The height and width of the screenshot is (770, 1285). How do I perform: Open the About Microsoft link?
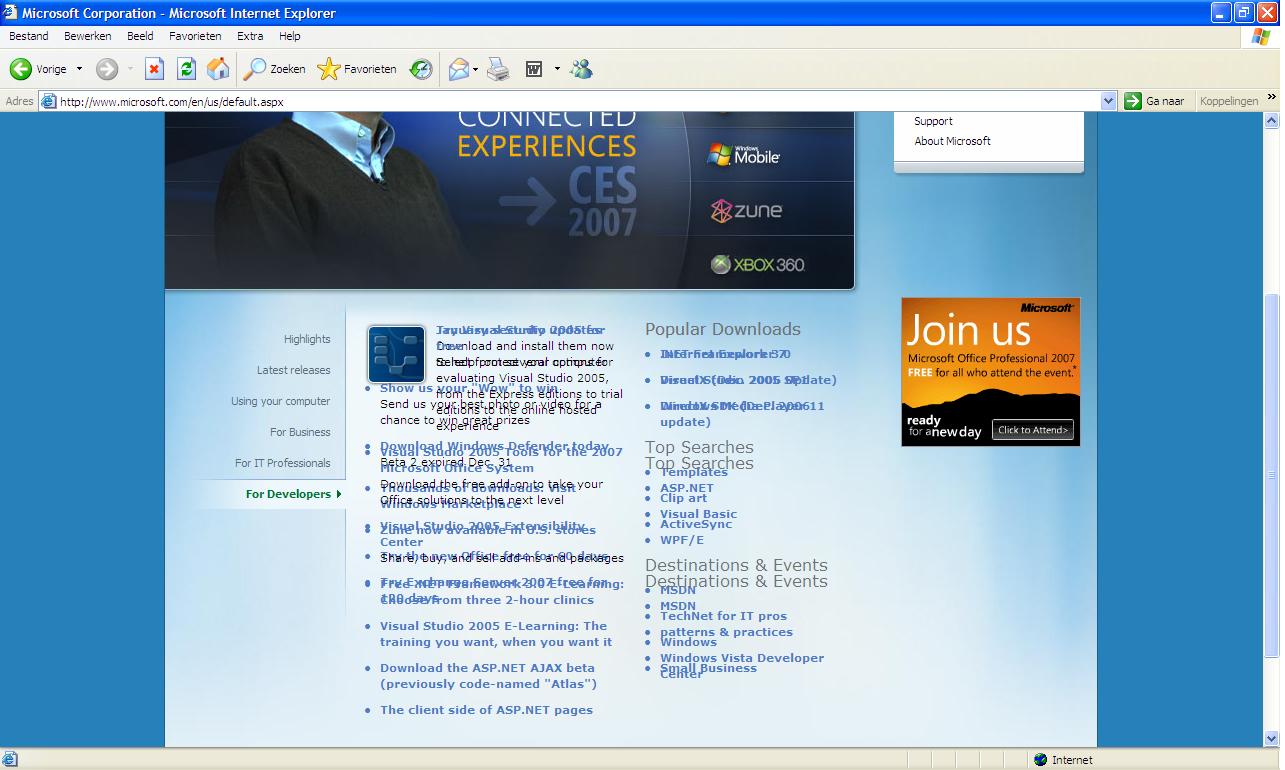click(952, 141)
